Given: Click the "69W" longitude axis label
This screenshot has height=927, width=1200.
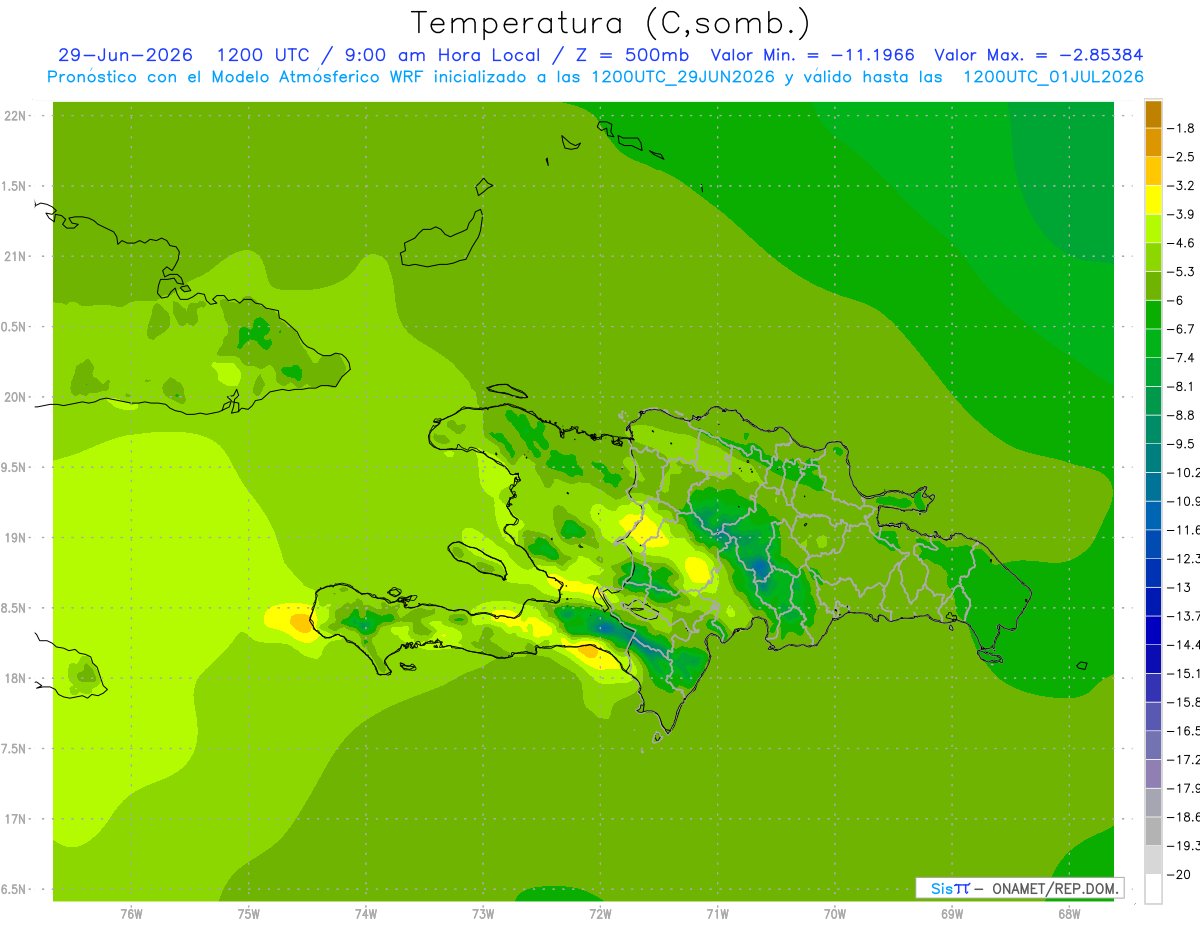Looking at the screenshot, I should [951, 914].
